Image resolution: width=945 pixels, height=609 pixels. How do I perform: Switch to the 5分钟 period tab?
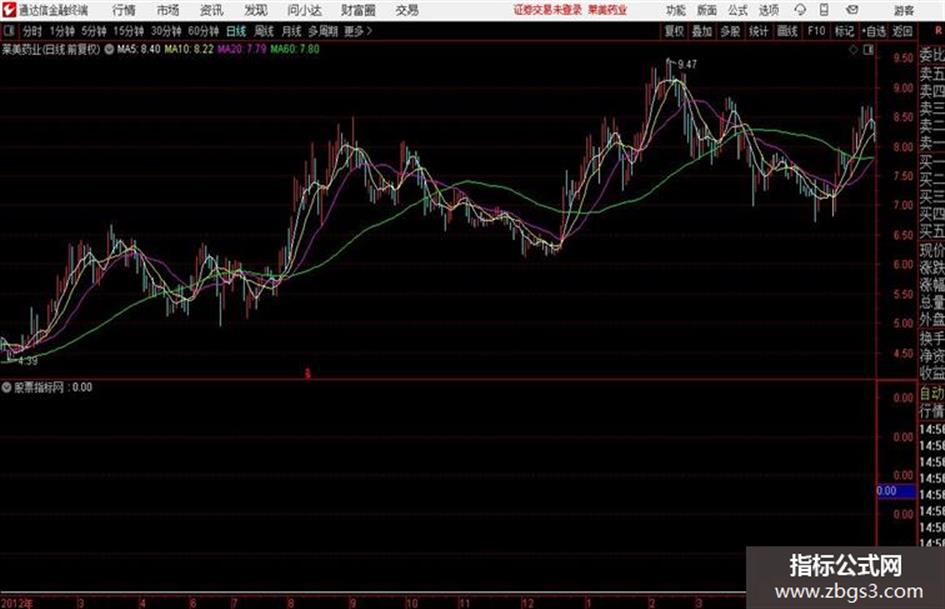[94, 31]
